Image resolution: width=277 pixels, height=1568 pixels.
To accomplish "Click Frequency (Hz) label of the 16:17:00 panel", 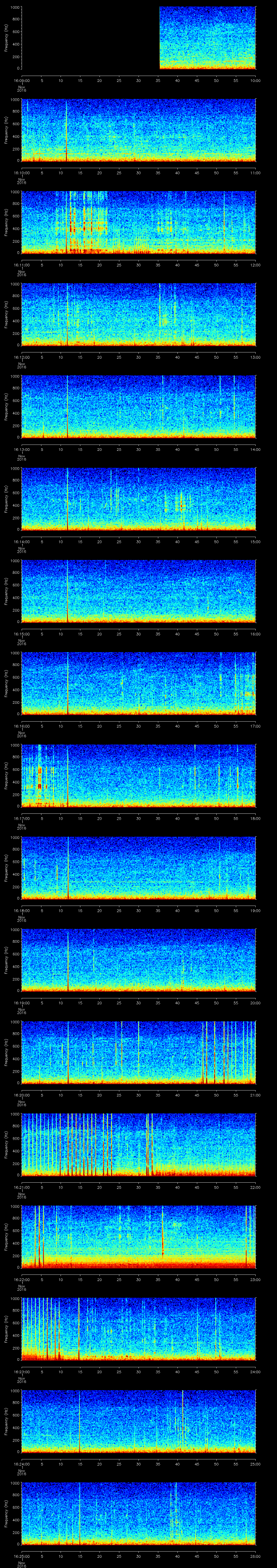I will pyautogui.click(x=6, y=776).
